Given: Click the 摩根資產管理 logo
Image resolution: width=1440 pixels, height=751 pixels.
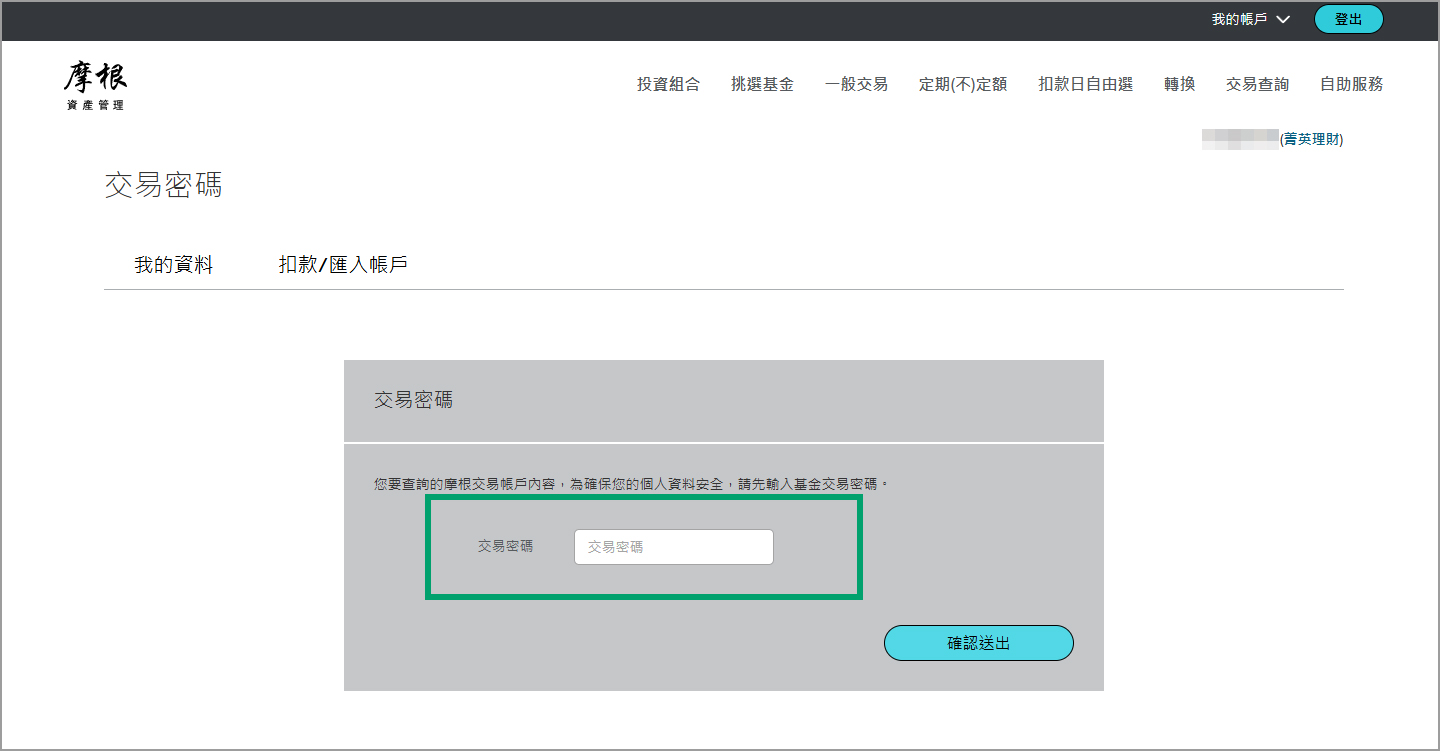Looking at the screenshot, I should (96, 85).
